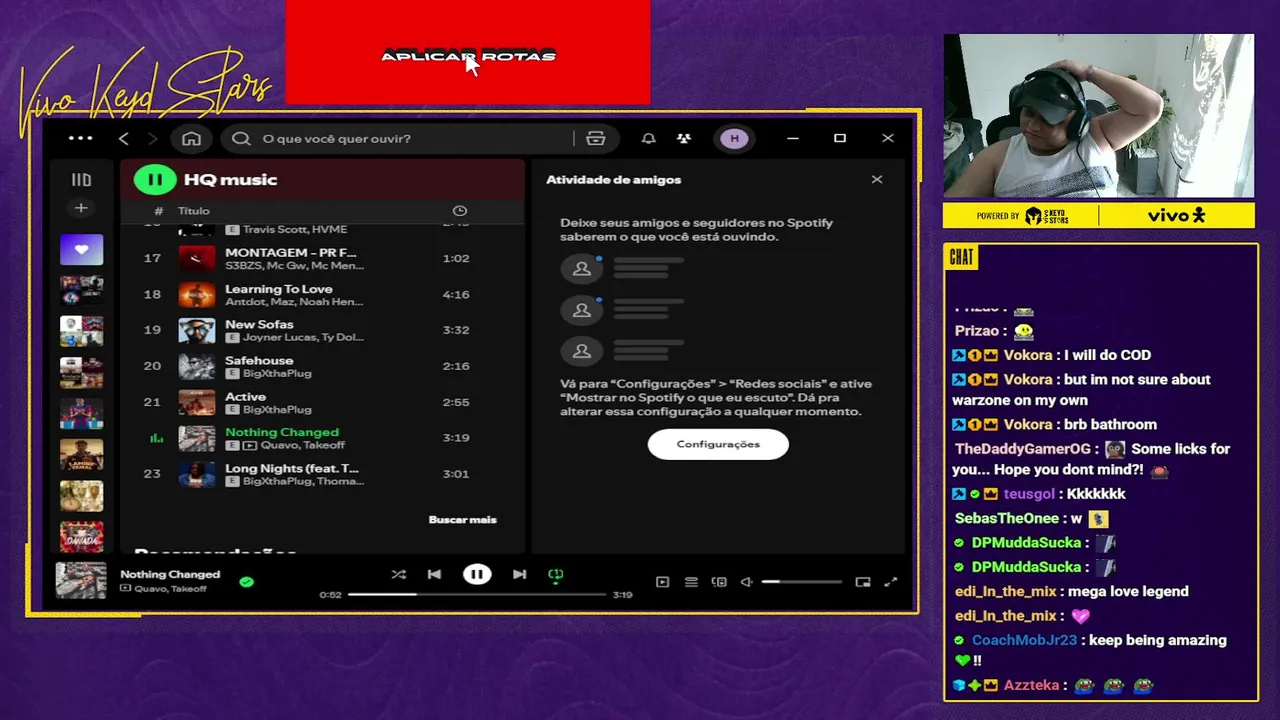This screenshot has height=720, width=1280.
Task: Click the username SebasTheOnee in chat
Action: click(1006, 518)
